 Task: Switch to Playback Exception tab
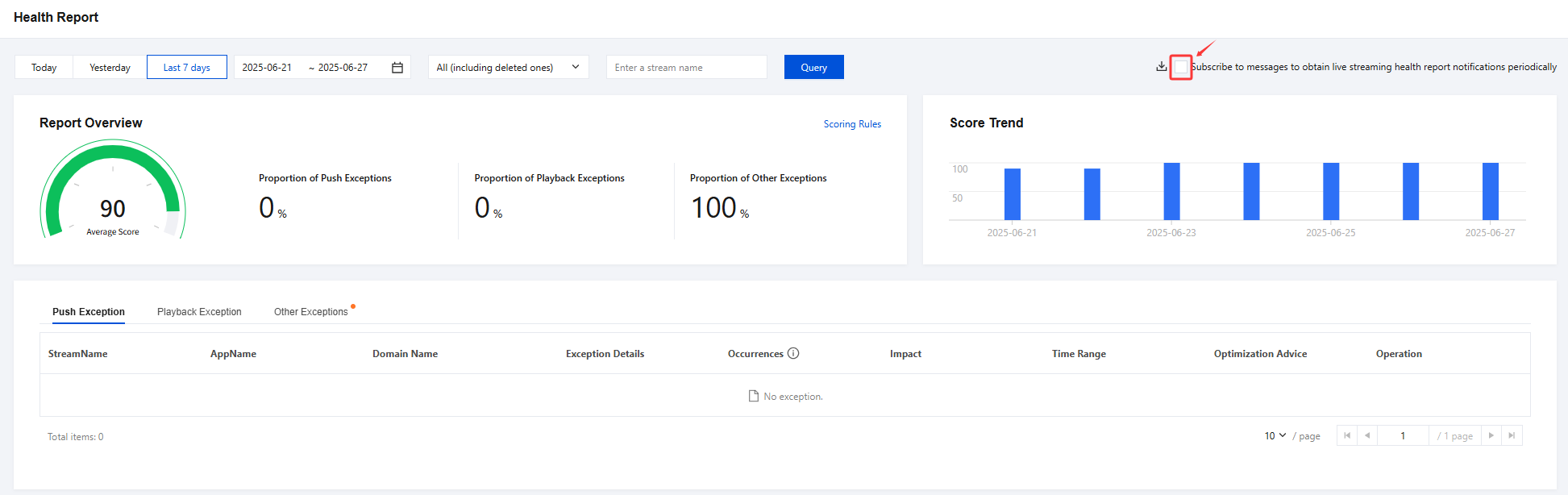(199, 312)
